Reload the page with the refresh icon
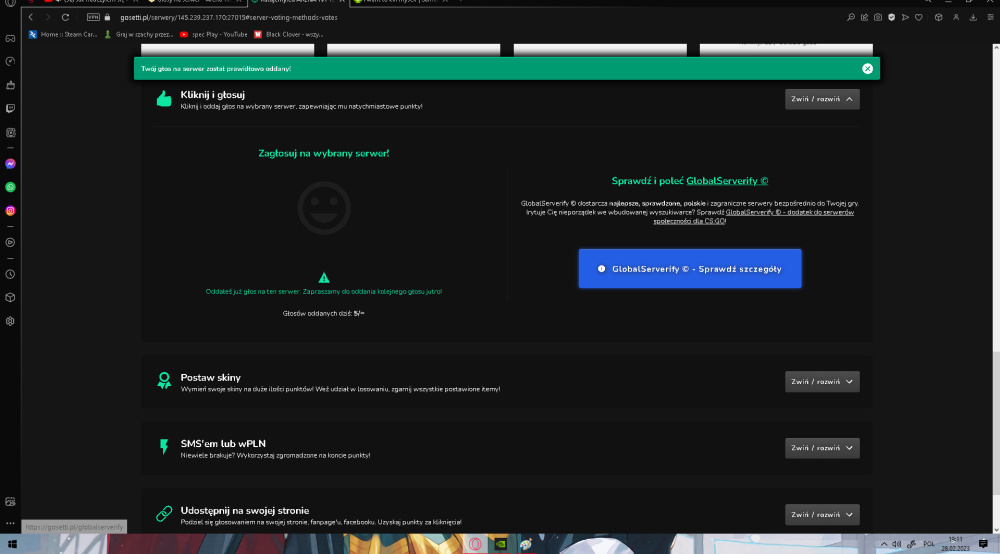 (x=65, y=17)
